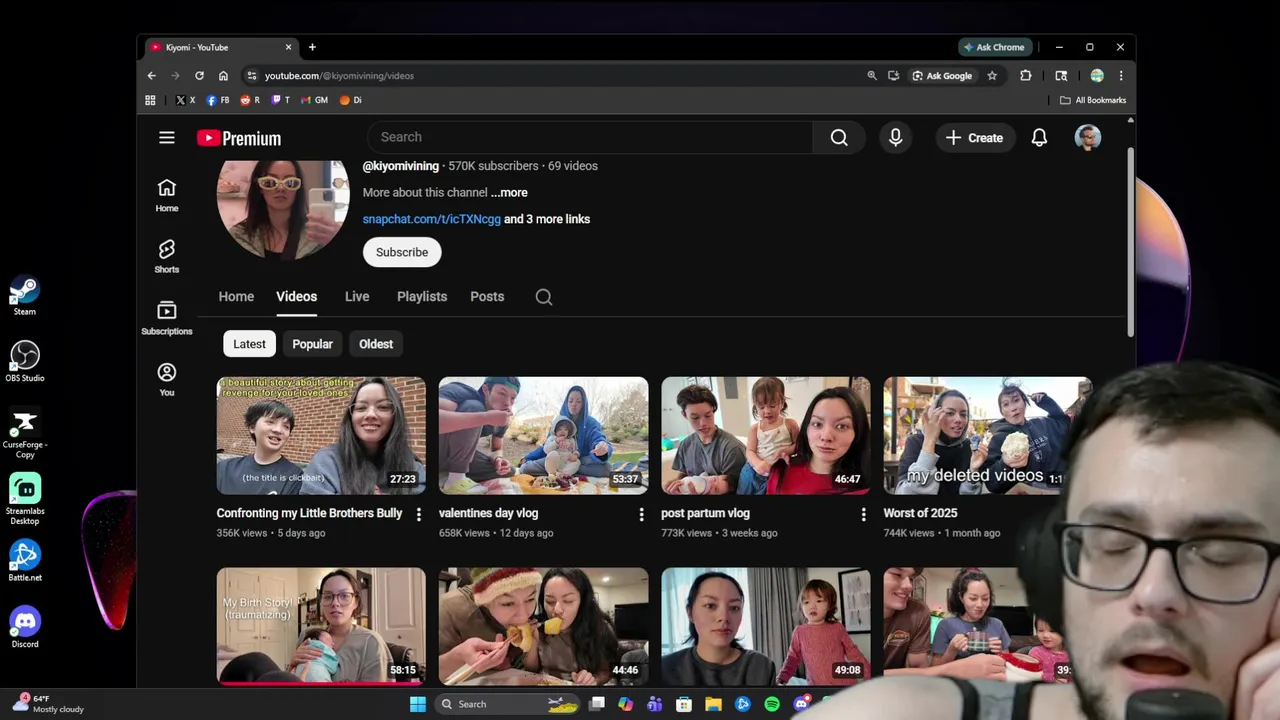
Task: Open the X bookmark
Action: [185, 100]
